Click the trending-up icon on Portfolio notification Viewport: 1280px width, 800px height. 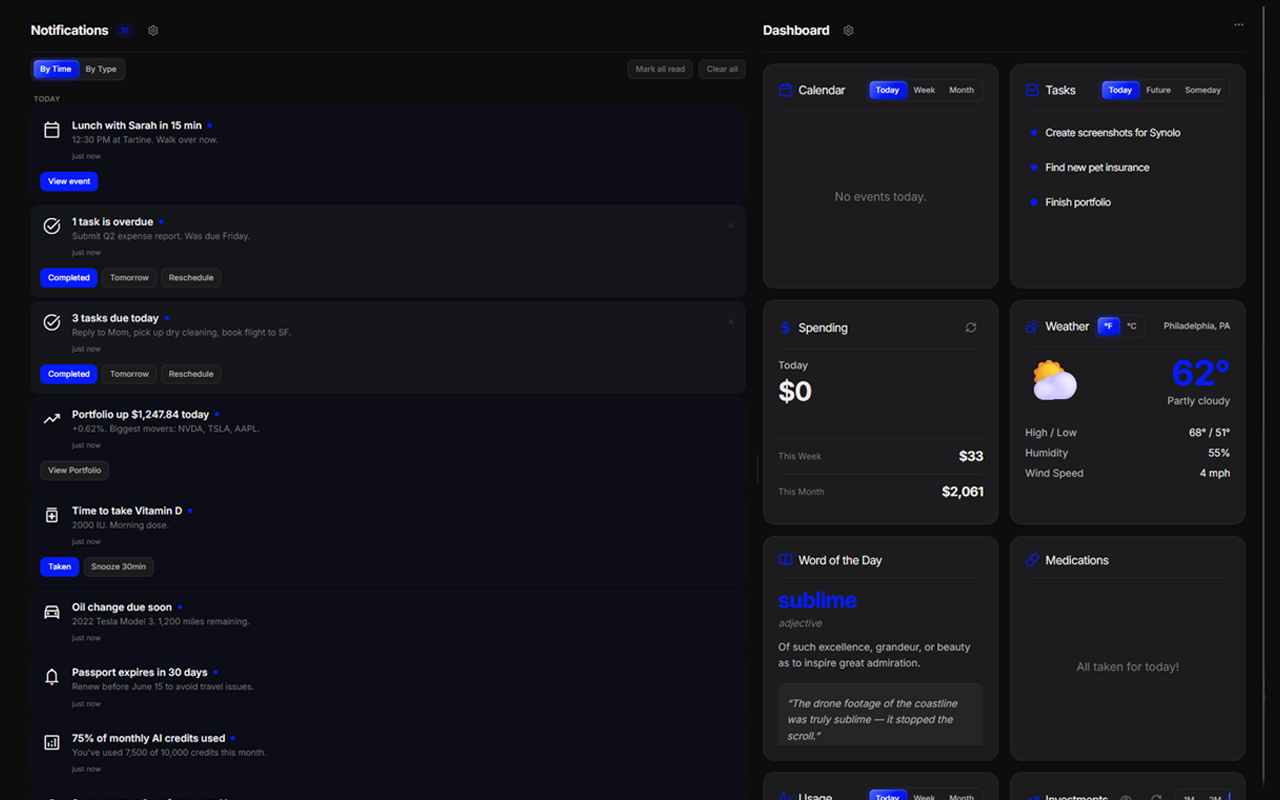pos(52,419)
